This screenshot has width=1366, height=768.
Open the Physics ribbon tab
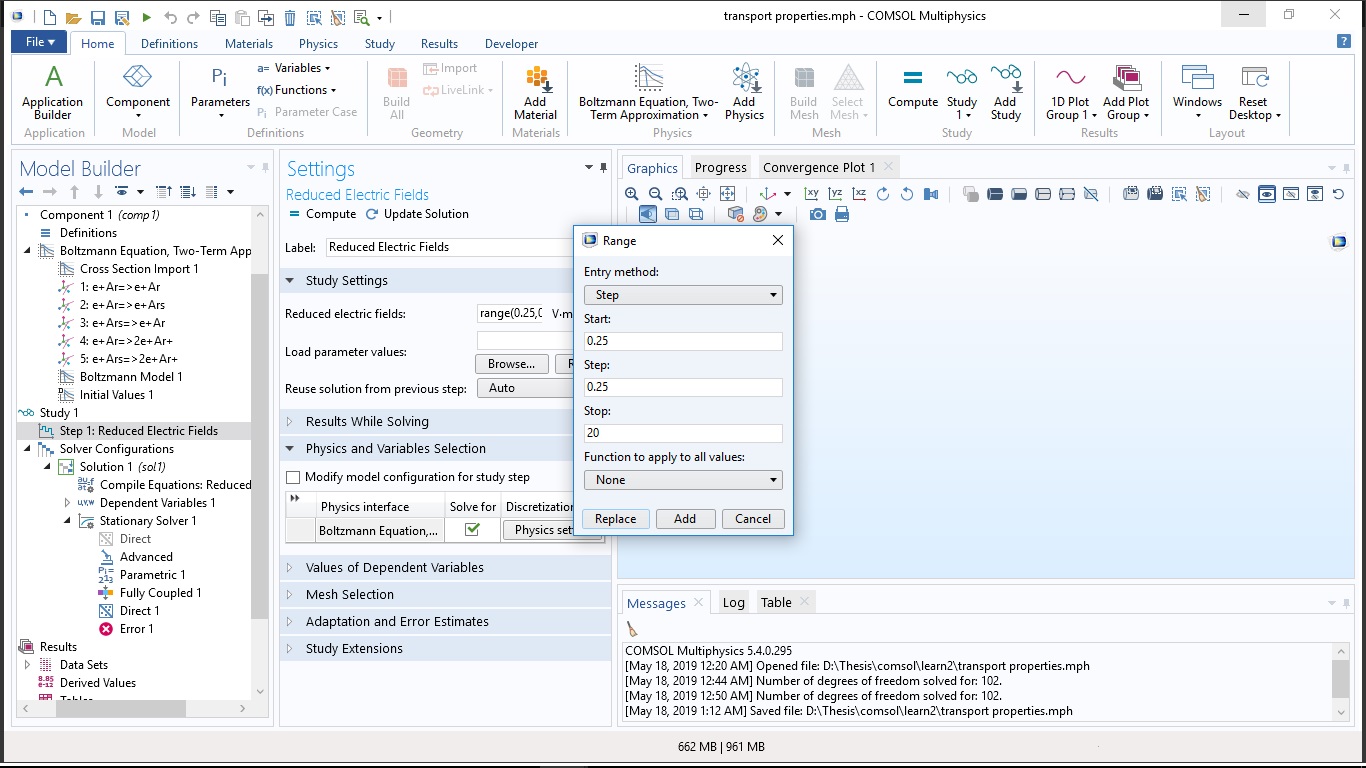[318, 44]
